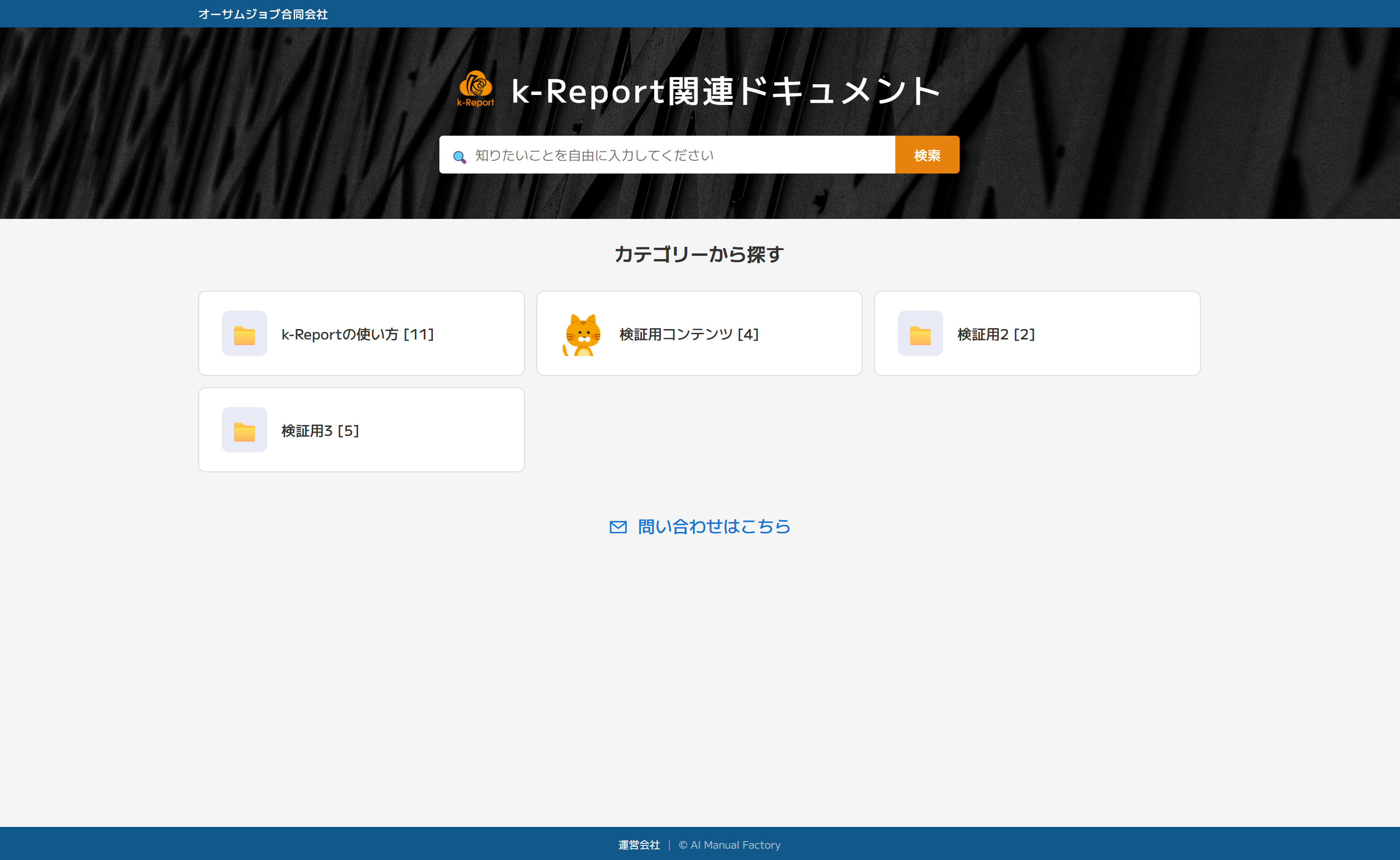Click the envelope icon beside the contact link

pyautogui.click(x=618, y=527)
